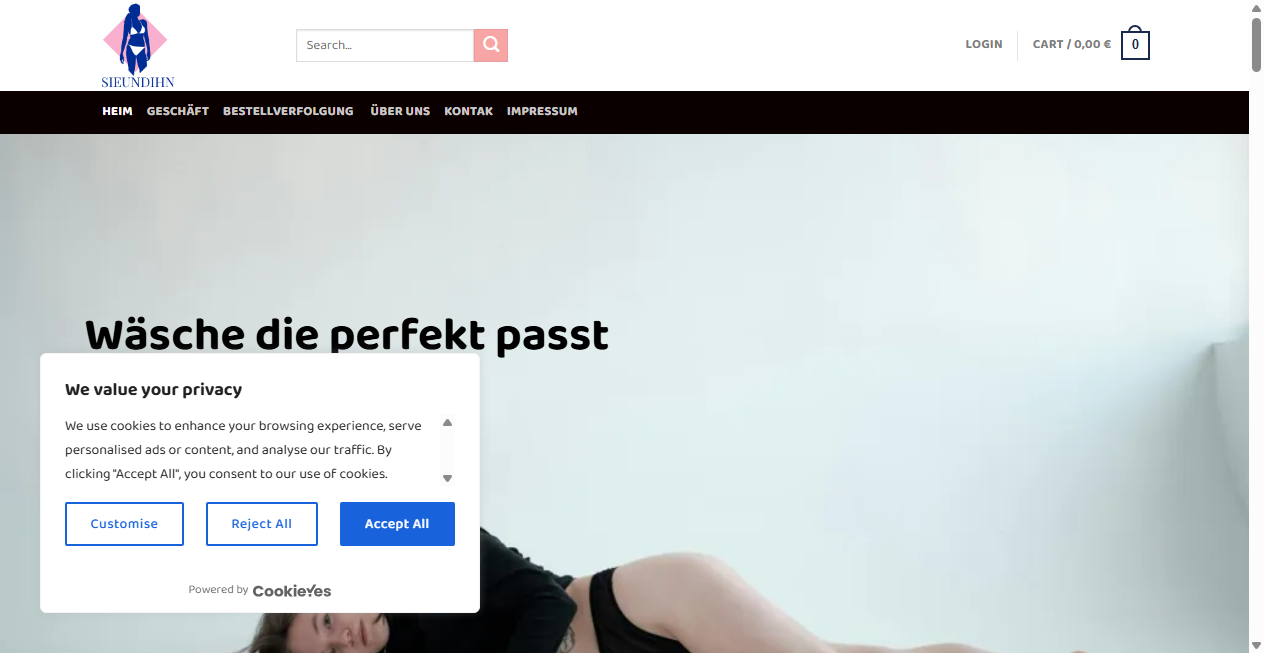This screenshot has width=1264, height=653.
Task: Click the page scrollbar up arrow
Action: (1256, 8)
